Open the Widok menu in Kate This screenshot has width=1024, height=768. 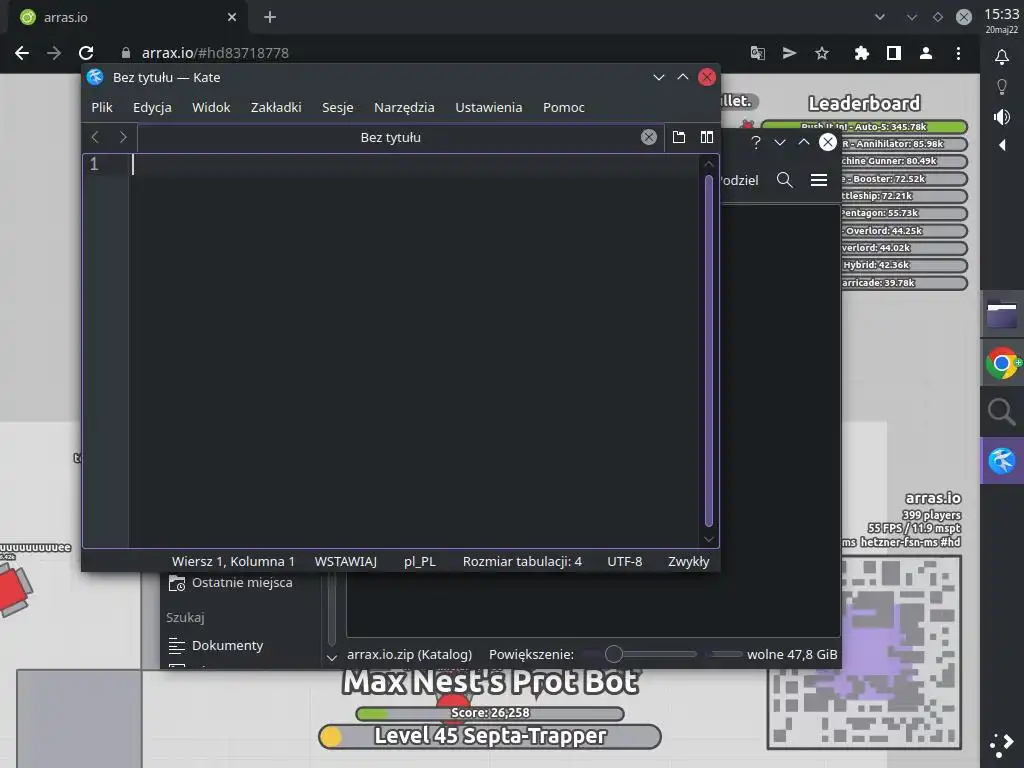211,108
